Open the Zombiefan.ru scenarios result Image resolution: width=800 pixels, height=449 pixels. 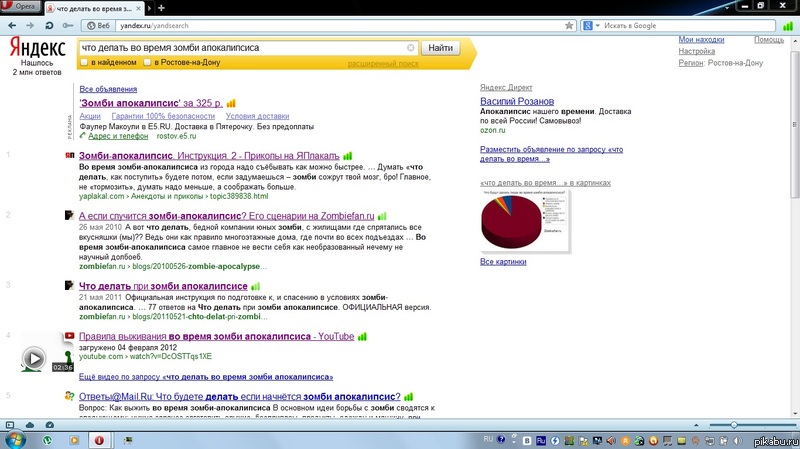click(x=227, y=216)
